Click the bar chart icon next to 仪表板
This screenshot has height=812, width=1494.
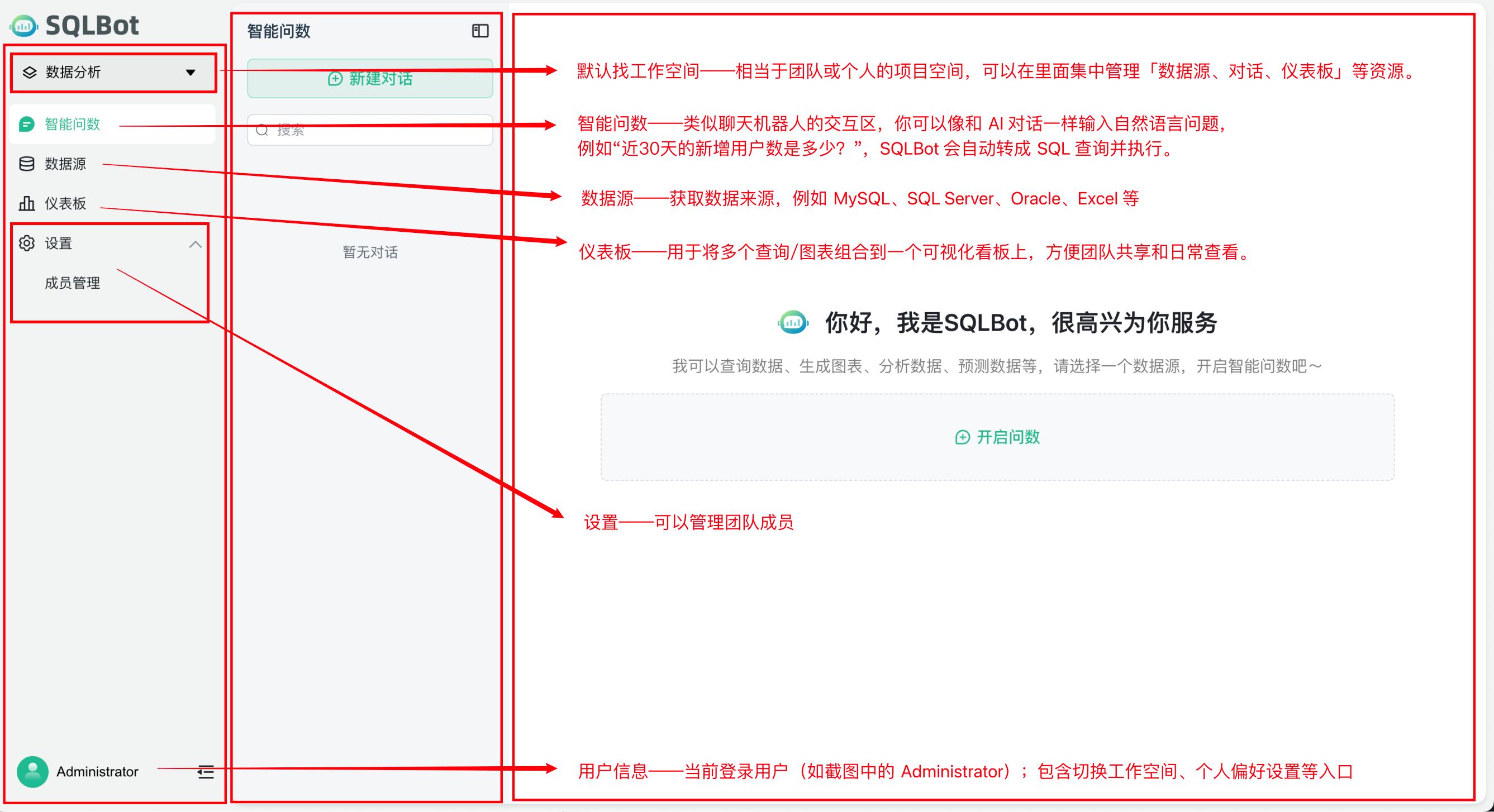pyautogui.click(x=27, y=203)
